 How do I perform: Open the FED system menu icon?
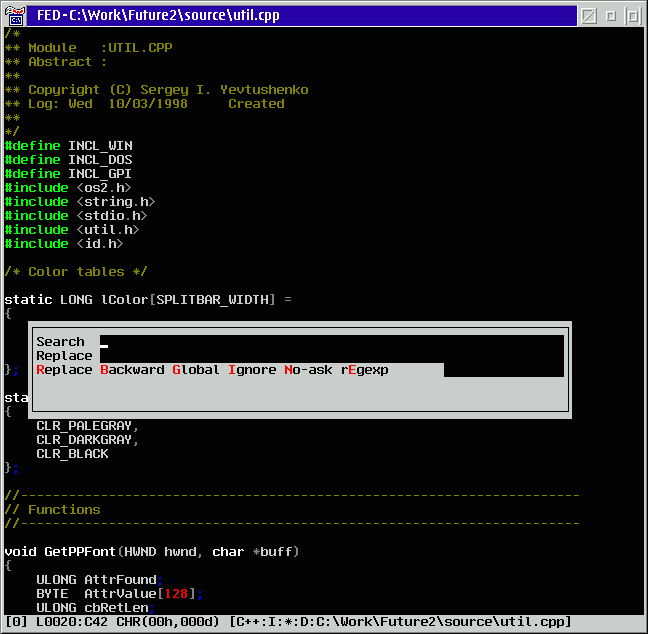pyautogui.click(x=15, y=16)
